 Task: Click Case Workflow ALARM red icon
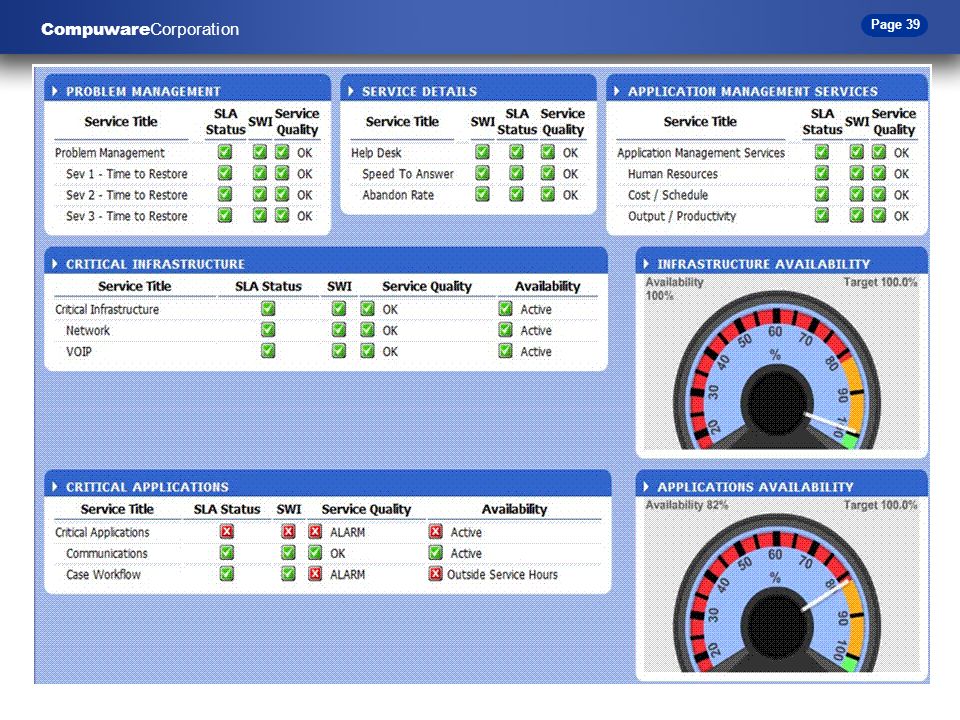[315, 574]
